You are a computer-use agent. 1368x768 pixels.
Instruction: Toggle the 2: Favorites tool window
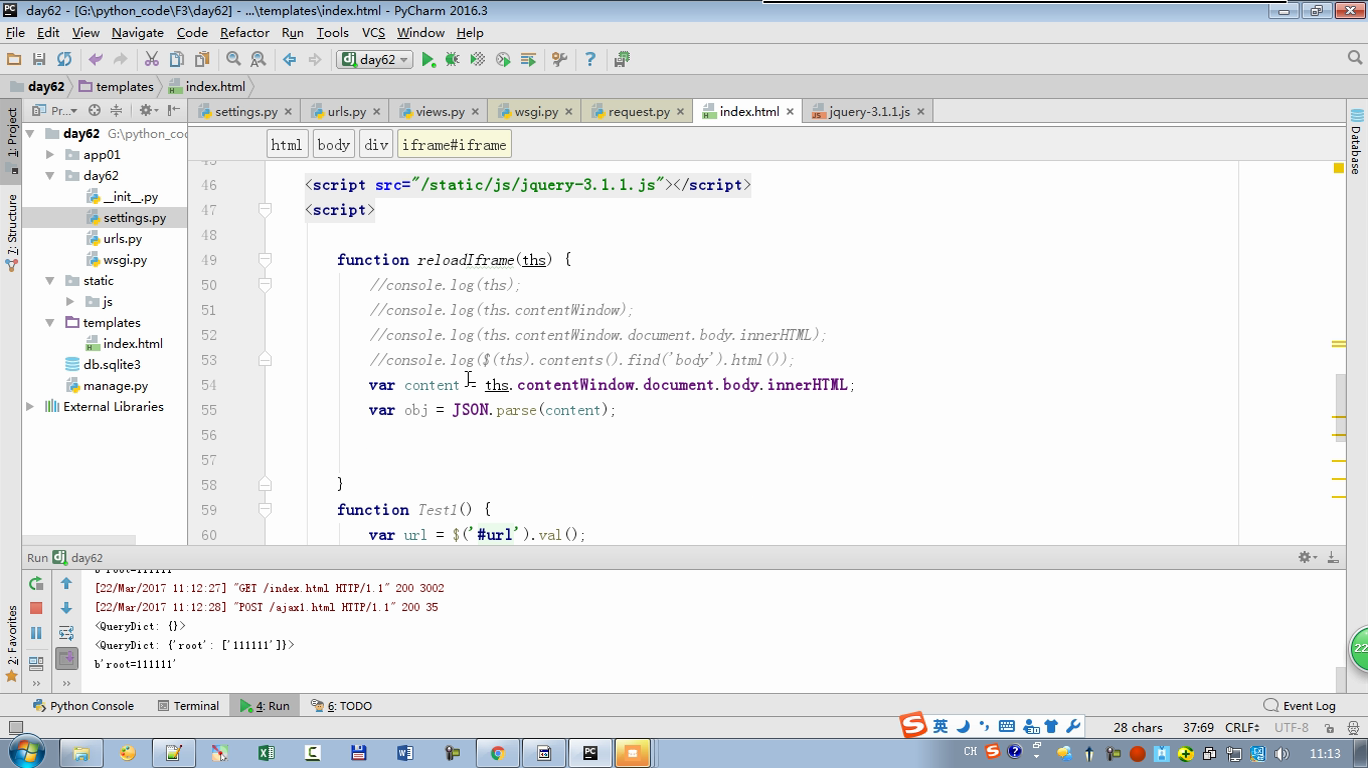(11, 643)
